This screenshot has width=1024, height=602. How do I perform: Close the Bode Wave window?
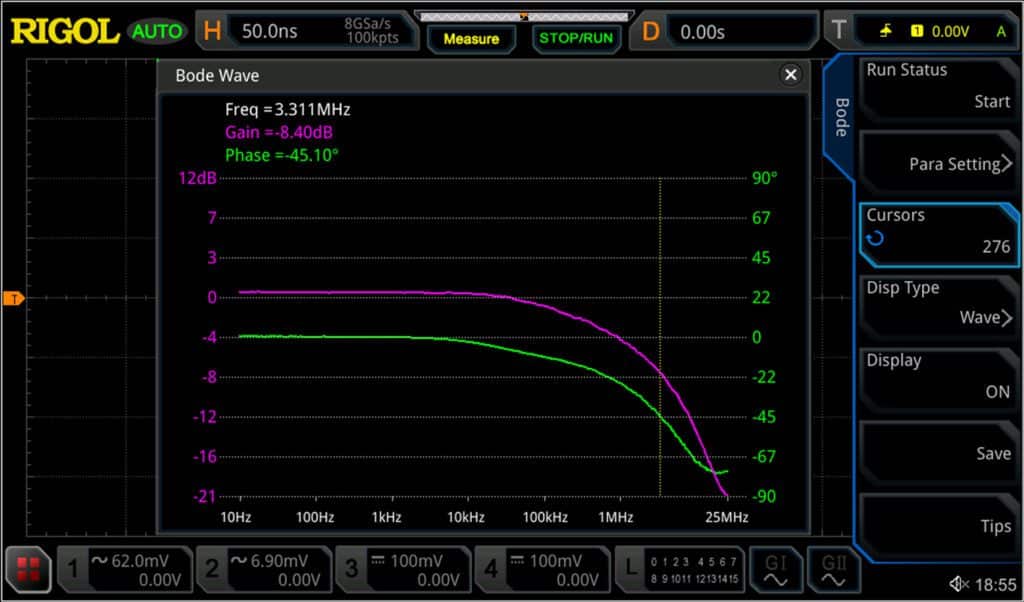[x=791, y=75]
